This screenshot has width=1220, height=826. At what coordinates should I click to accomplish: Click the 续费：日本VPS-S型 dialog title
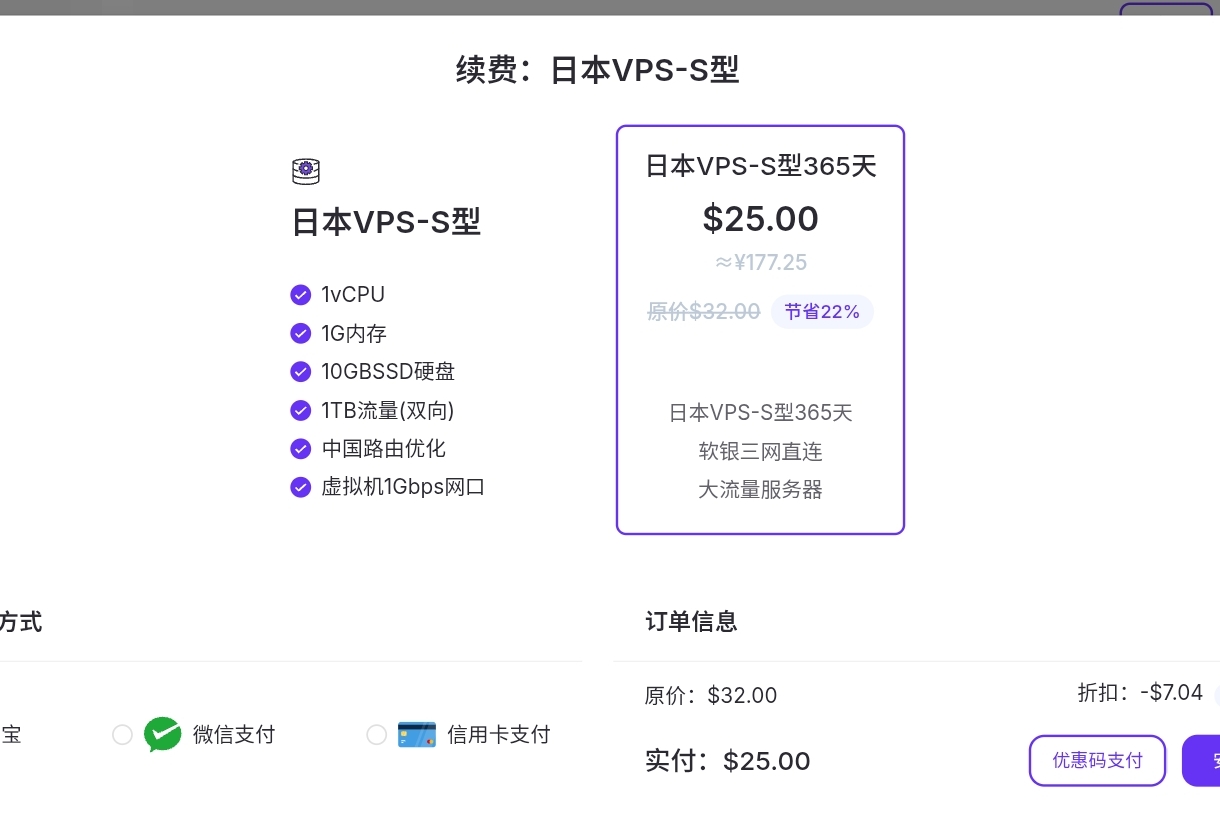(x=598, y=71)
